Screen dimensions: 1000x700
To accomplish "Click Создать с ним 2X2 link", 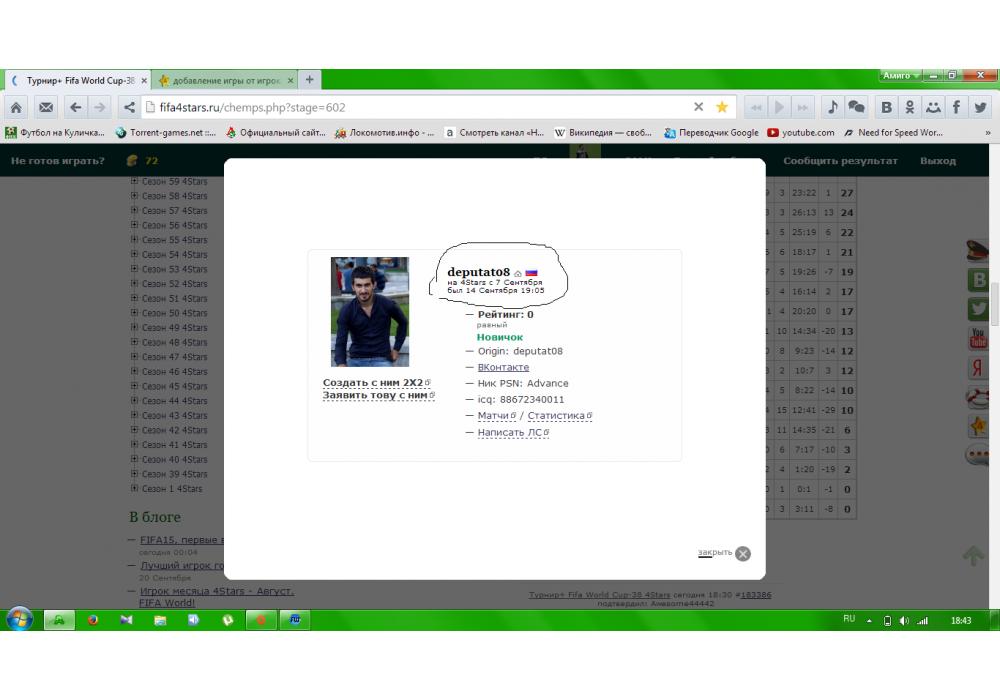I will point(373,382).
